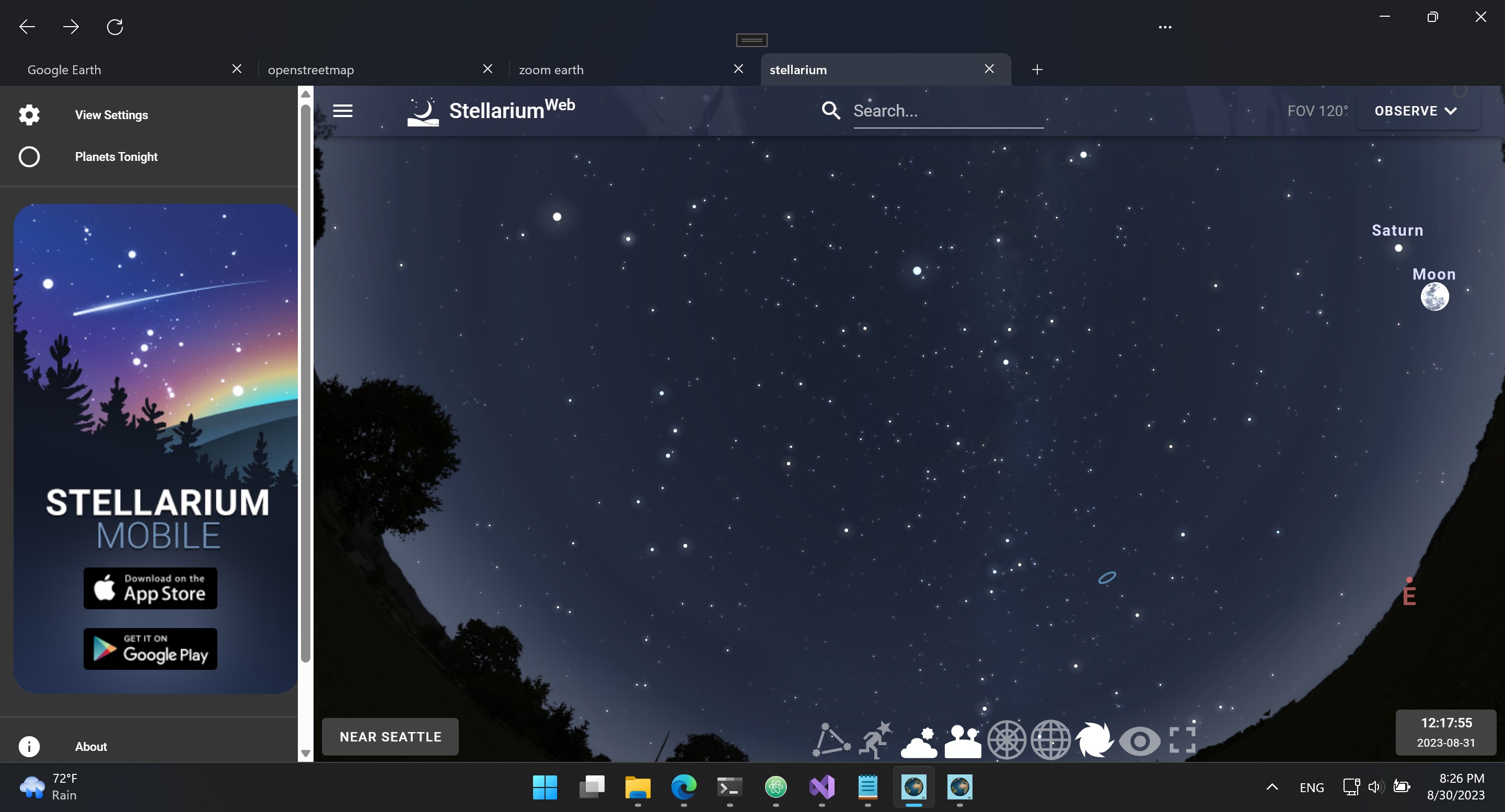Enable night mode with the eye icon
1505x812 pixels.
coord(1139,739)
